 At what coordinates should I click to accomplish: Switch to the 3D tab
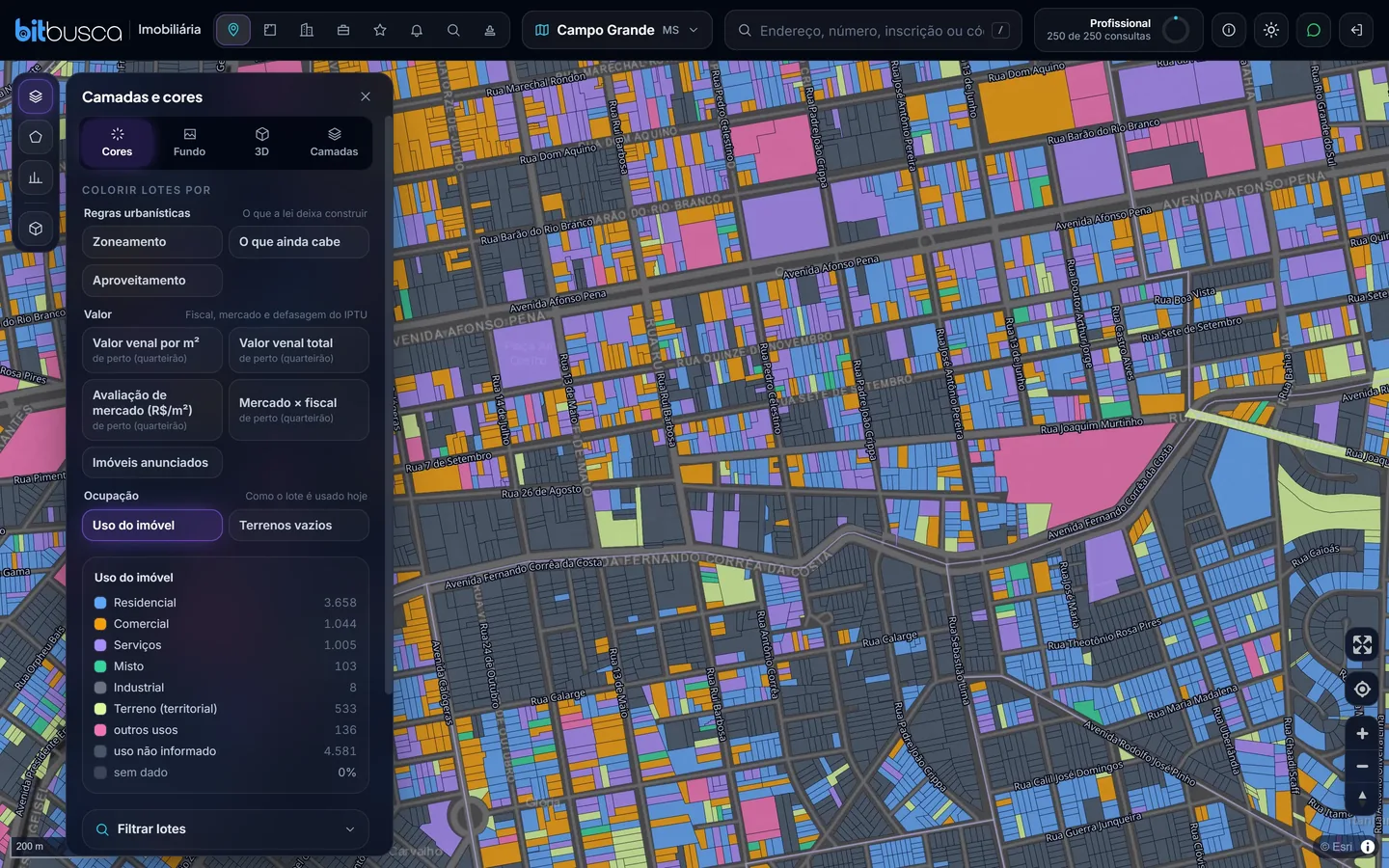[x=261, y=143]
